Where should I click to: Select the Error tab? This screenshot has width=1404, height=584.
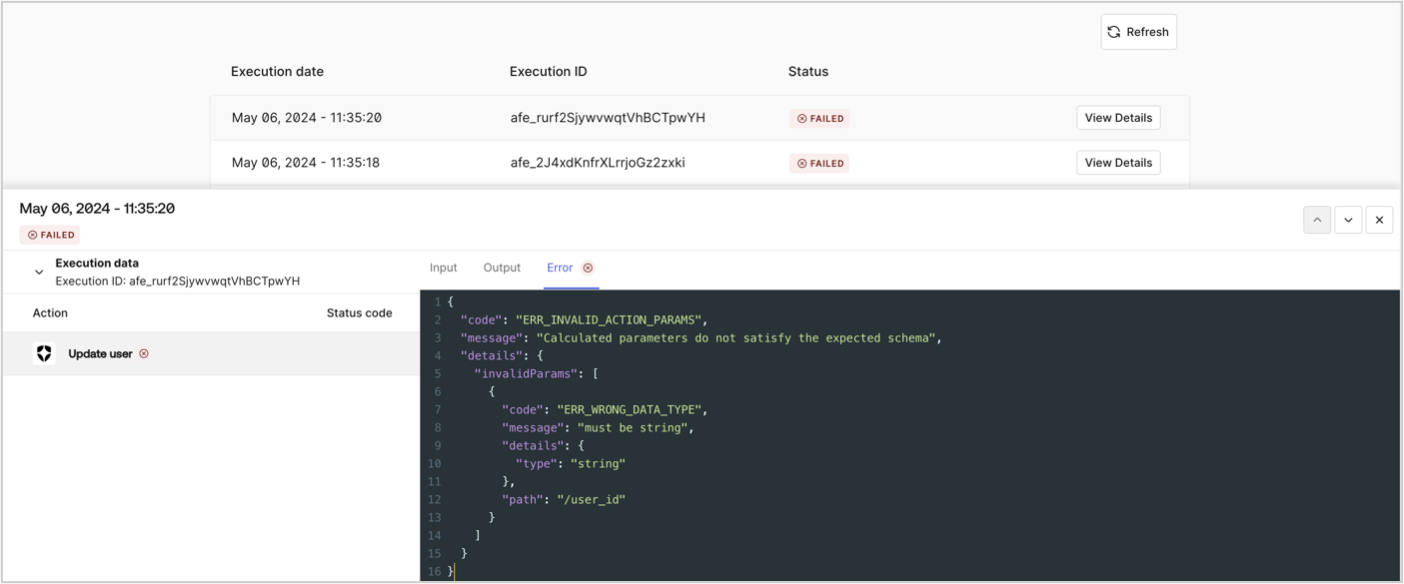[560, 267]
